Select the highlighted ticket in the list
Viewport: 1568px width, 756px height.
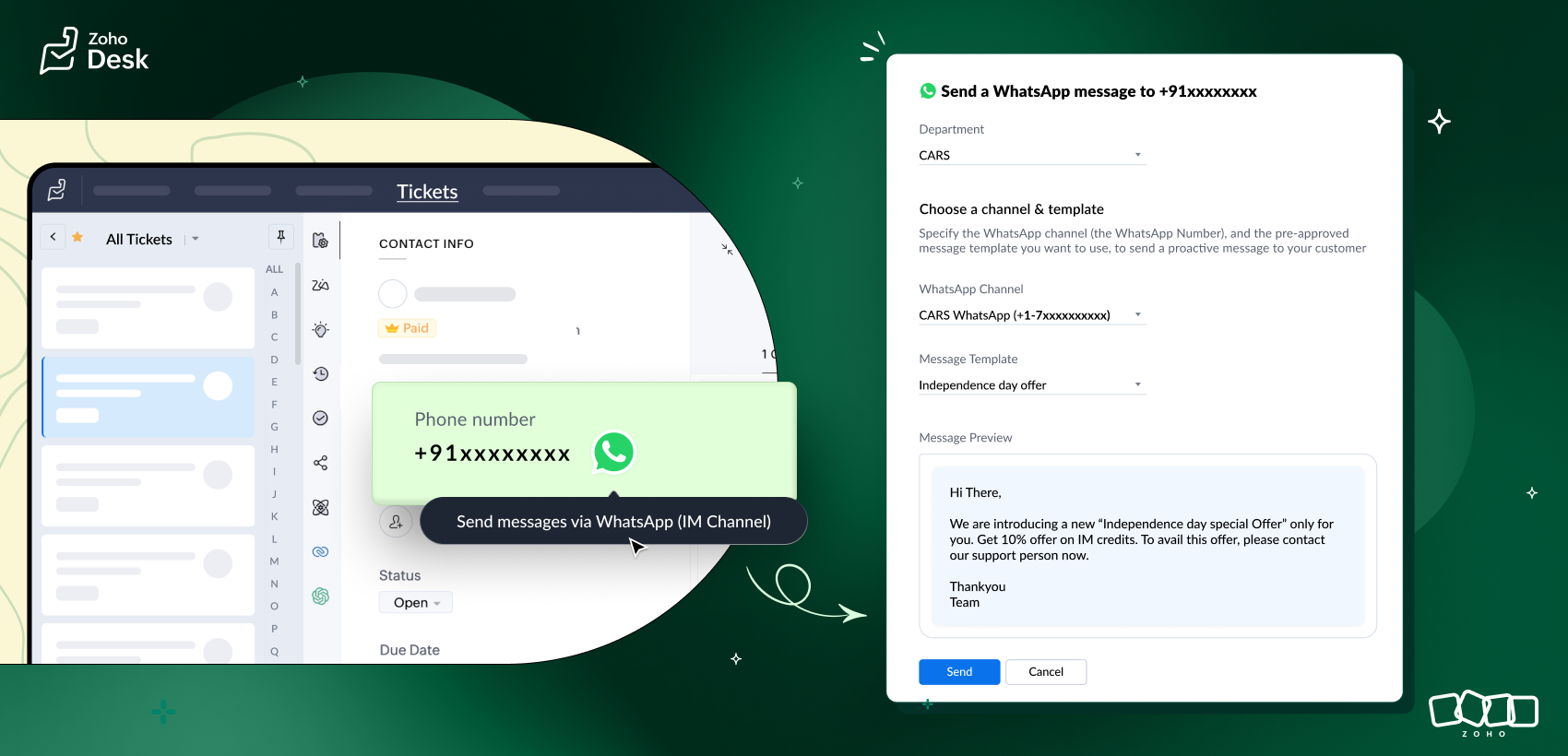(148, 396)
